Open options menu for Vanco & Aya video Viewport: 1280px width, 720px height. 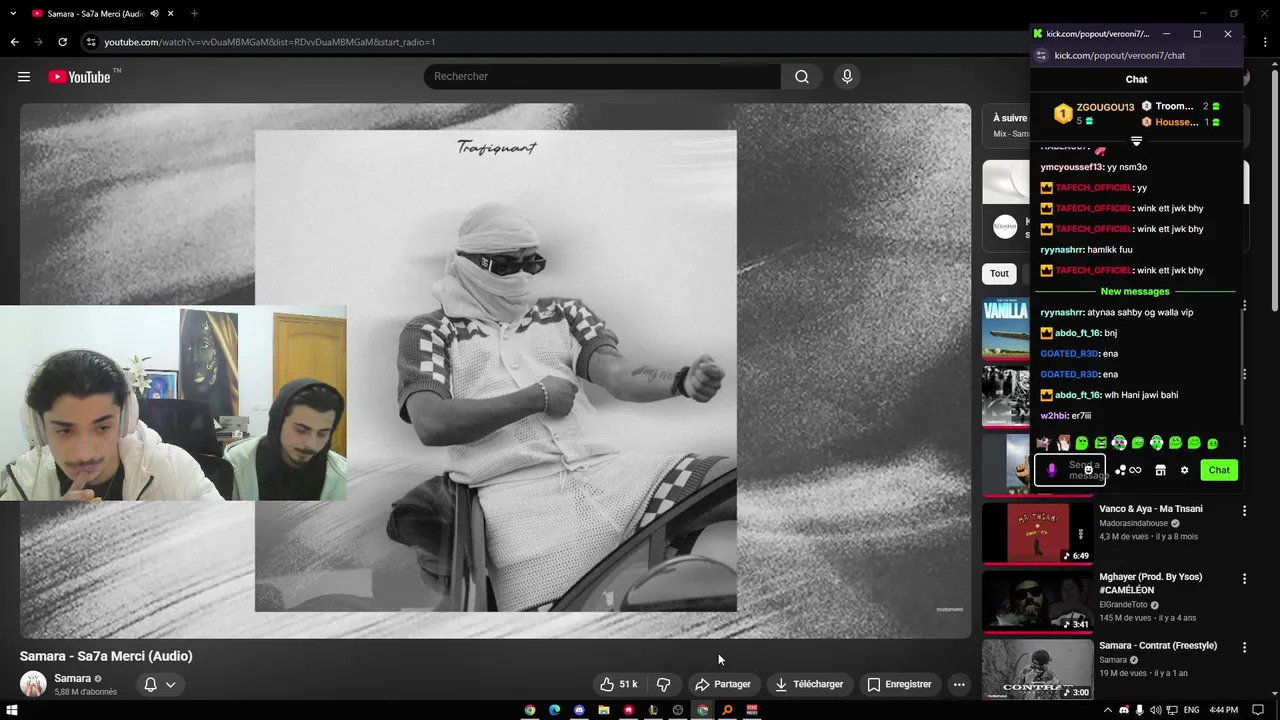click(1244, 511)
